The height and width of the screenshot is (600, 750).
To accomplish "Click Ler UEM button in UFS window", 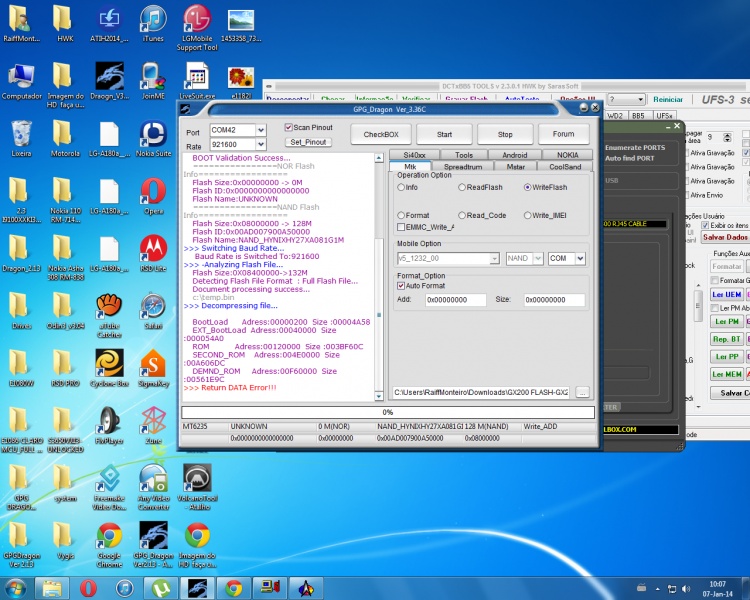I will (727, 295).
